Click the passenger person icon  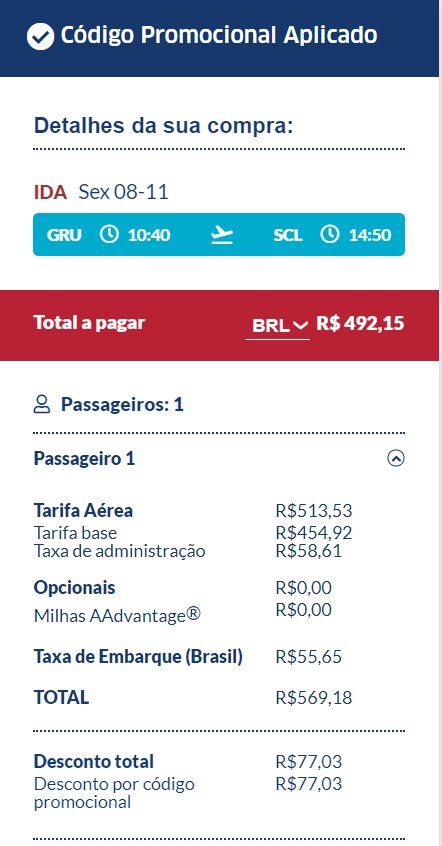point(42,404)
